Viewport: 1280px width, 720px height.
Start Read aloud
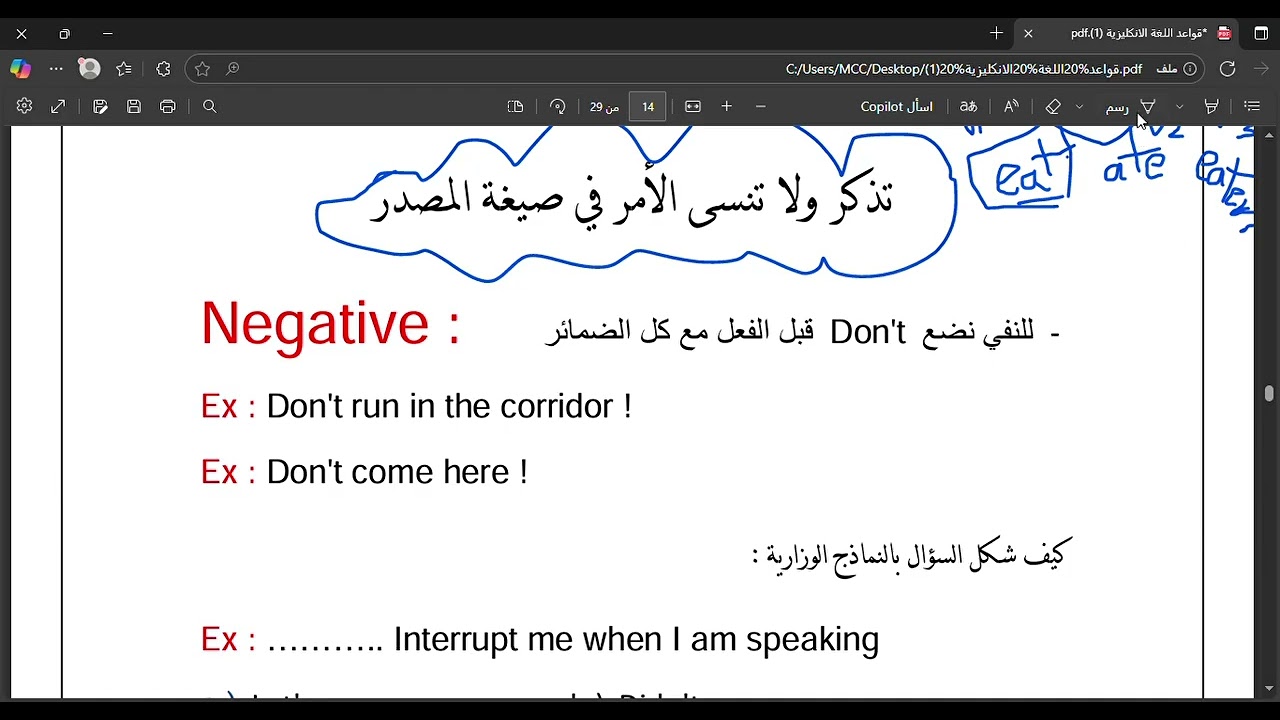point(1011,106)
